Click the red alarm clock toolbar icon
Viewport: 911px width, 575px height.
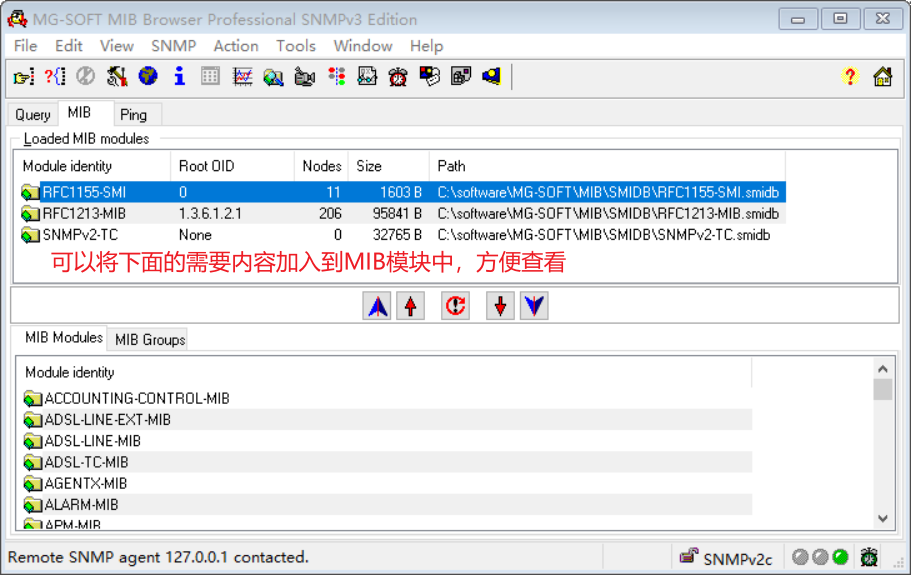click(398, 76)
